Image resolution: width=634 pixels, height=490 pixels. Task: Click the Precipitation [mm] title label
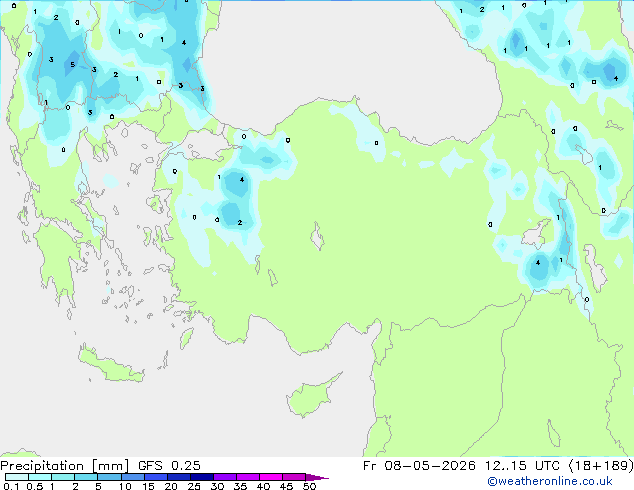coord(65,466)
